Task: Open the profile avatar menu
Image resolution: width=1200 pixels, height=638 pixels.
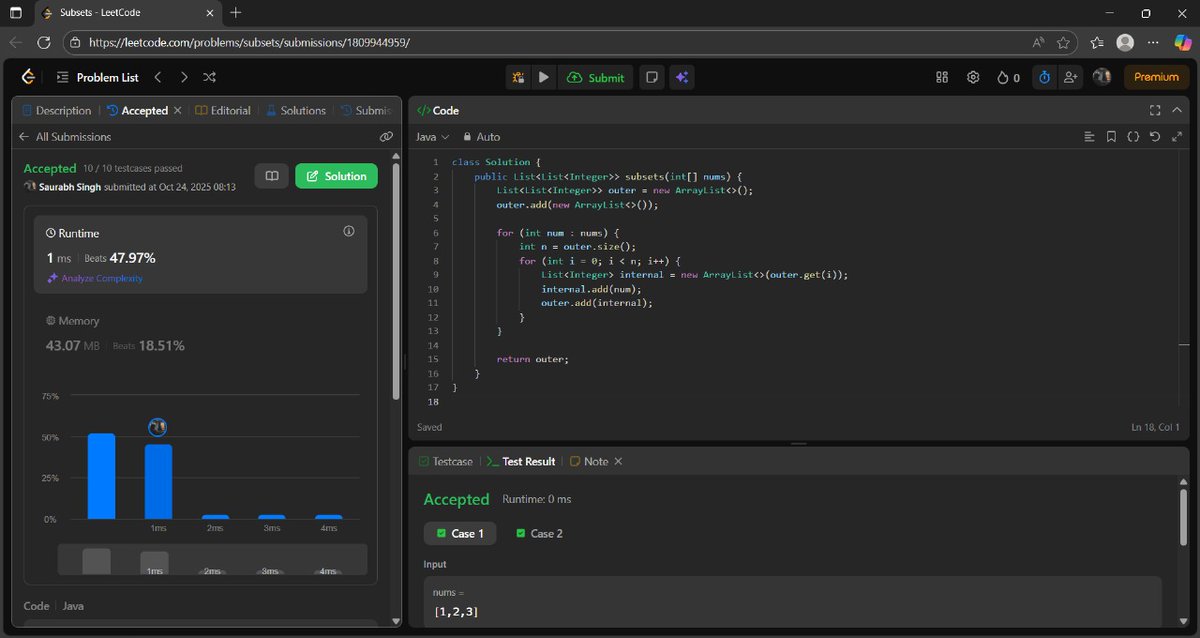Action: 1102,77
